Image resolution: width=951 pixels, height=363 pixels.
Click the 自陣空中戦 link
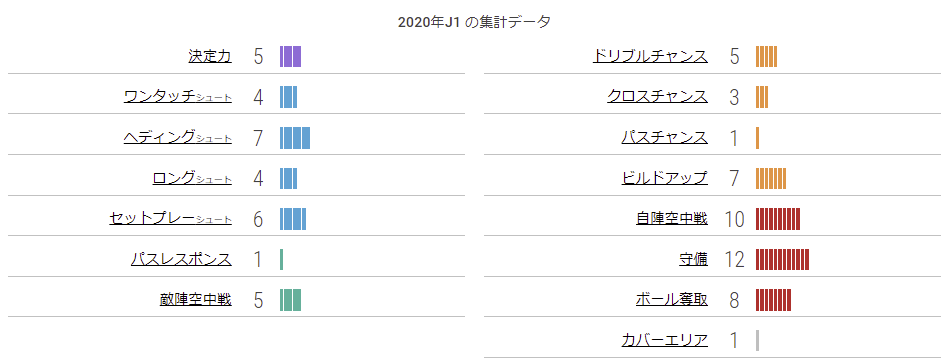point(672,219)
